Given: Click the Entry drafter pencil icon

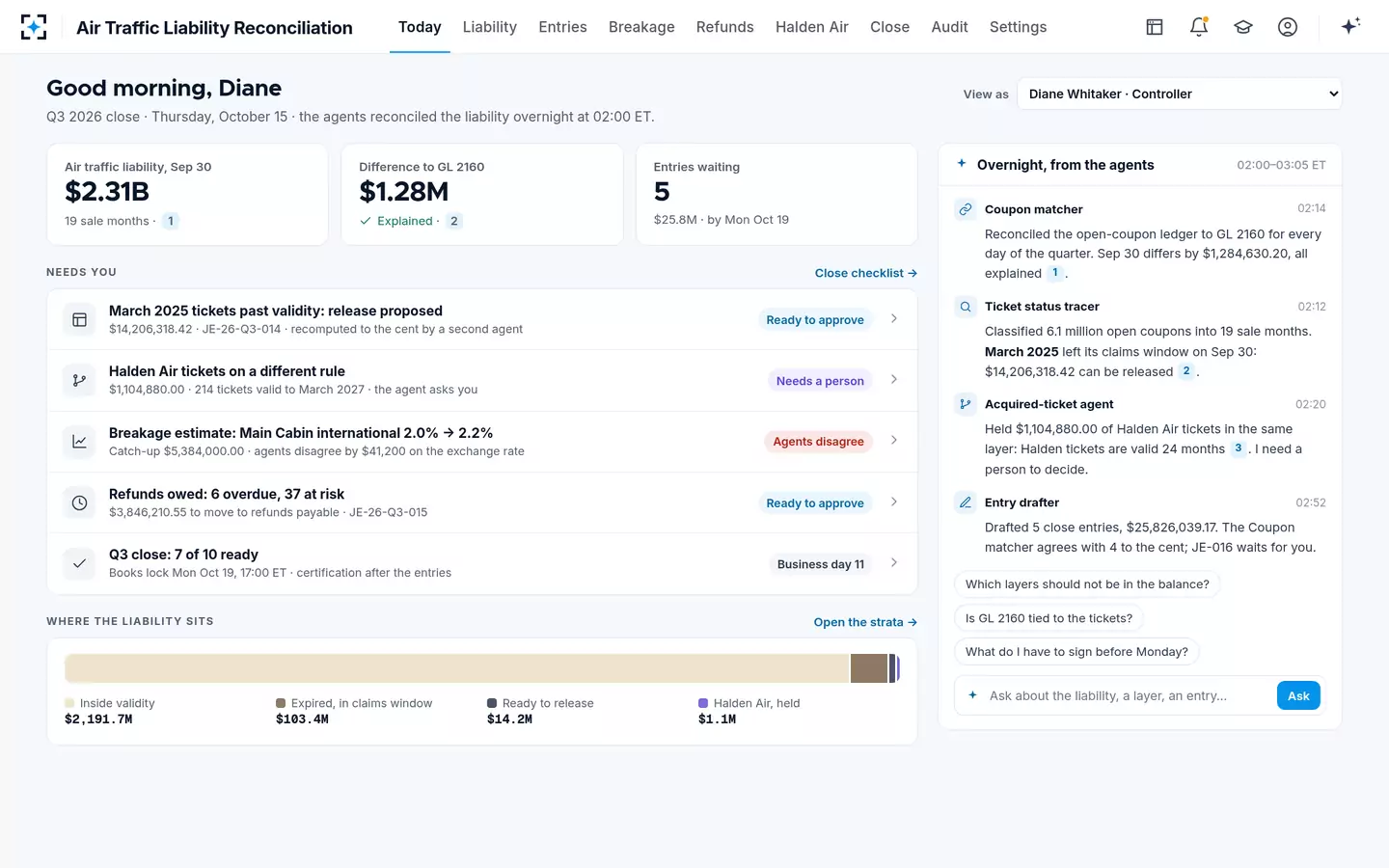Looking at the screenshot, I should [x=965, y=502].
